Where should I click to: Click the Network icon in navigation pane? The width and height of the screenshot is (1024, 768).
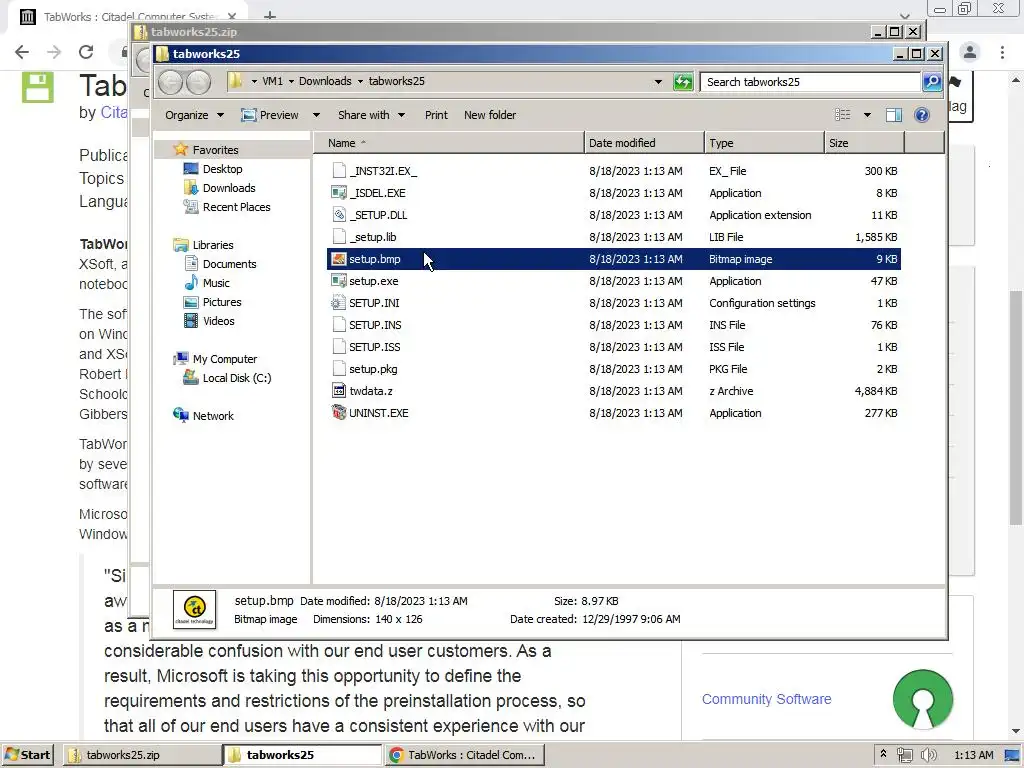coord(181,415)
